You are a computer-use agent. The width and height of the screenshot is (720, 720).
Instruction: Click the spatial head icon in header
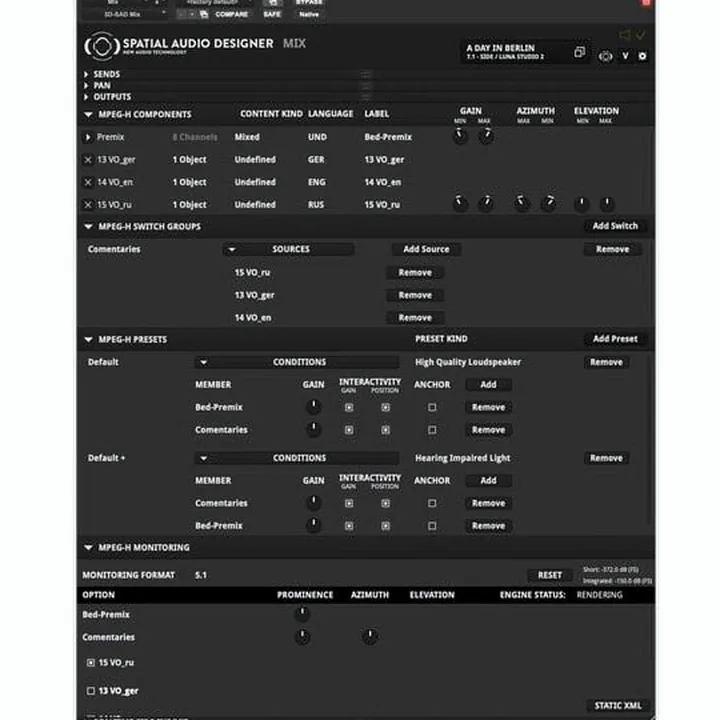[x=605, y=56]
